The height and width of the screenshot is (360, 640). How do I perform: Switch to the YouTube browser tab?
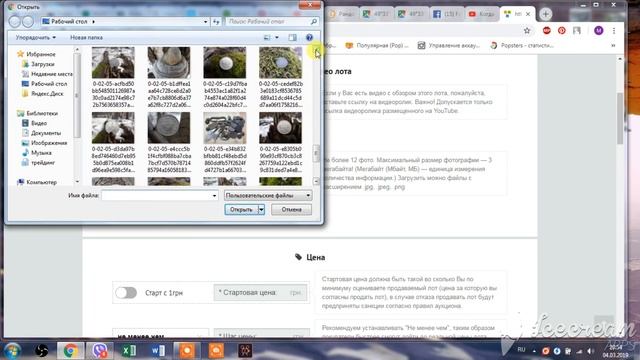click(481, 14)
